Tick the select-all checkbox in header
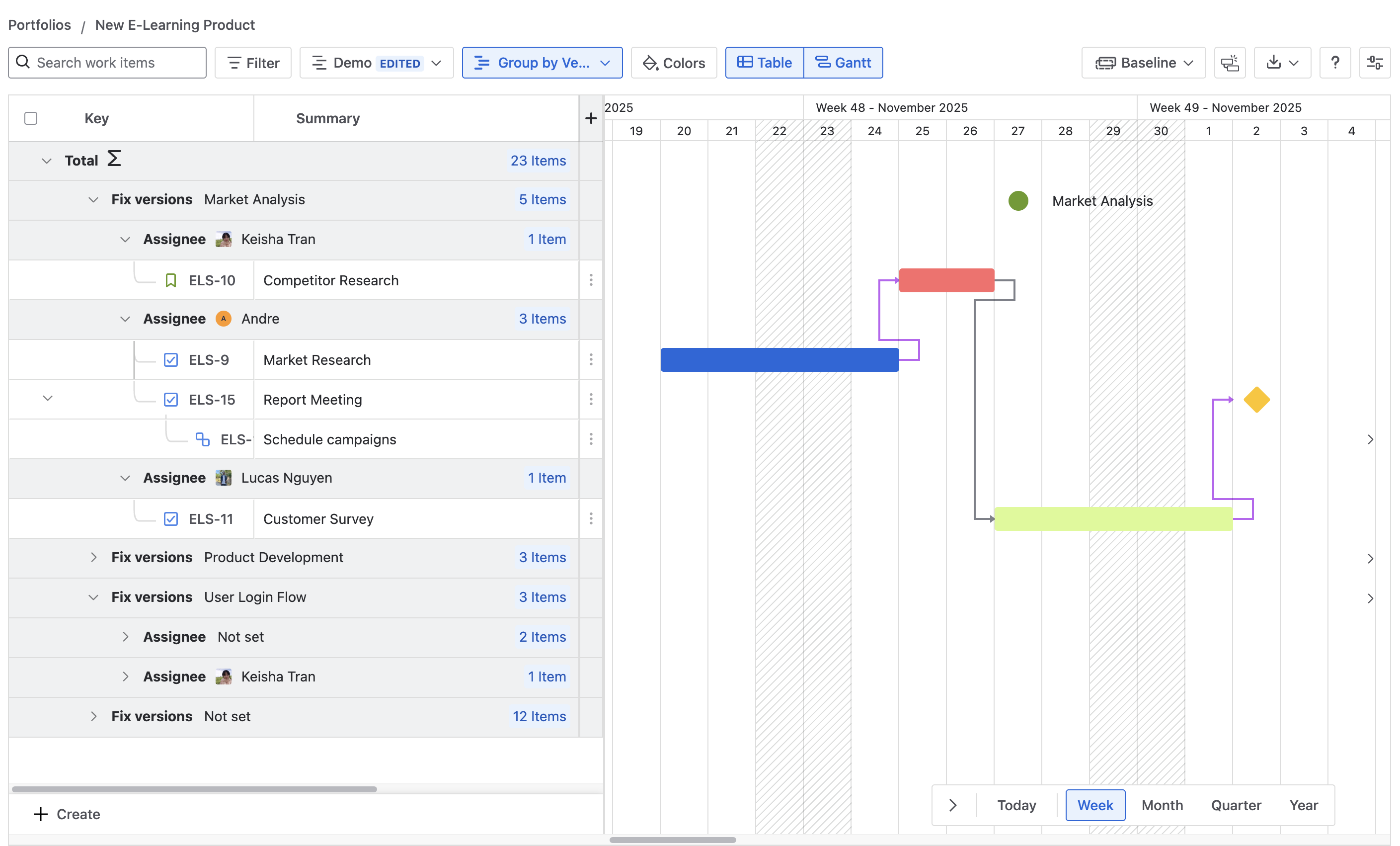The image size is (1400, 846). (x=31, y=118)
